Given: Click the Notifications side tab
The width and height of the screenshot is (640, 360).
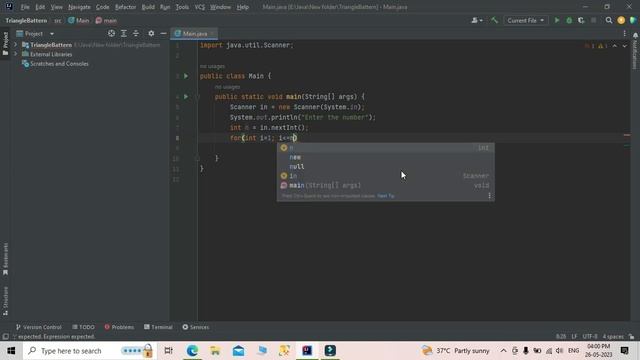Looking at the screenshot, I should click(x=635, y=52).
